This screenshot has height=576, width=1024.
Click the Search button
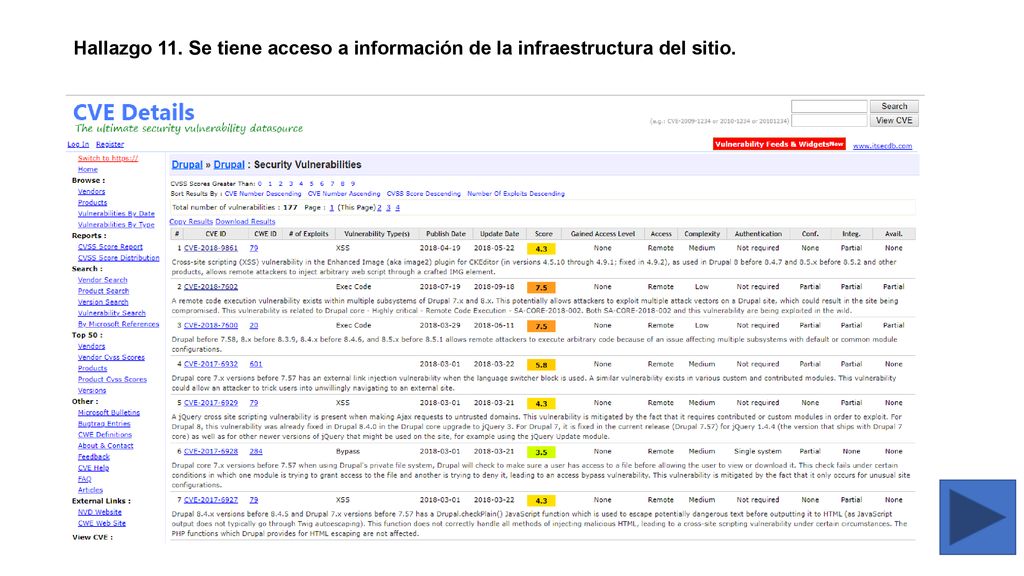click(894, 106)
